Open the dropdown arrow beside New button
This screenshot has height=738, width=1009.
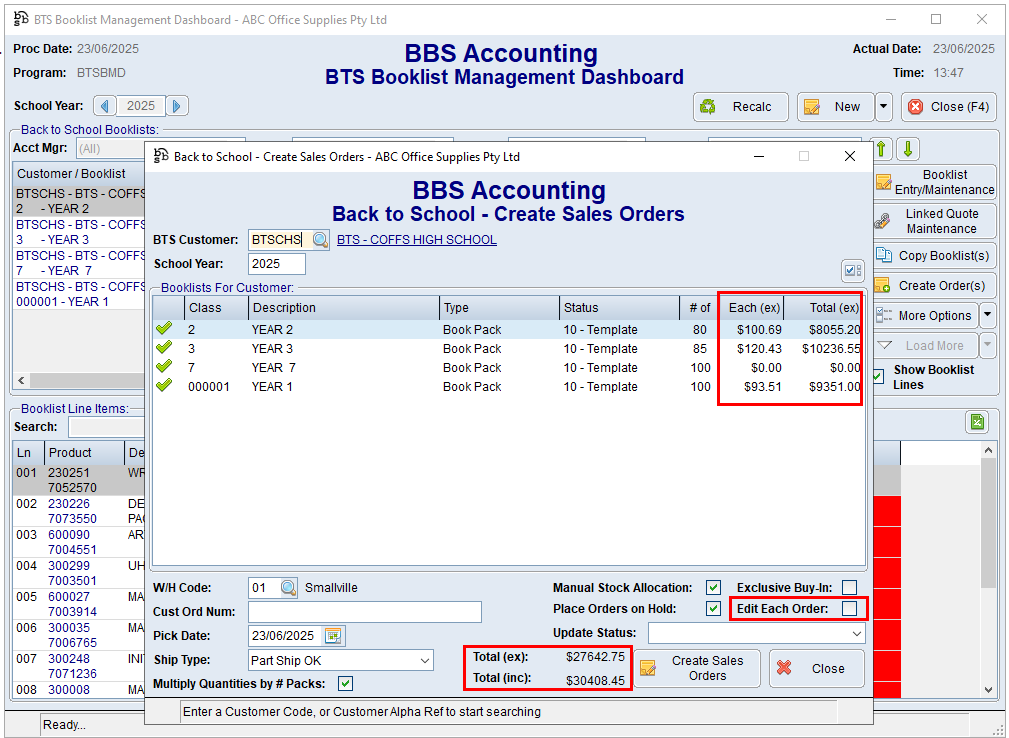[883, 107]
